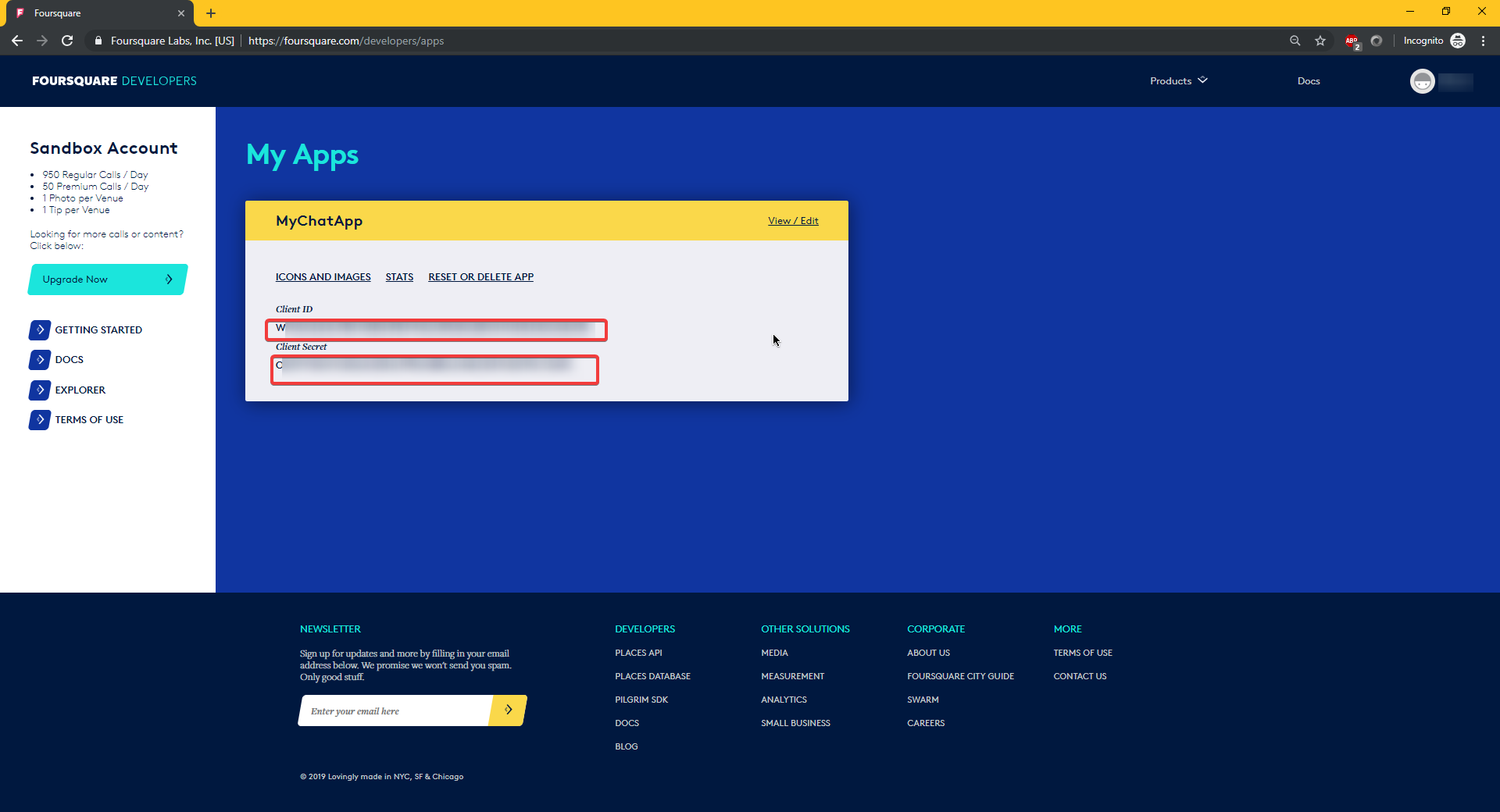Click the Upgrade Now button

click(x=108, y=280)
